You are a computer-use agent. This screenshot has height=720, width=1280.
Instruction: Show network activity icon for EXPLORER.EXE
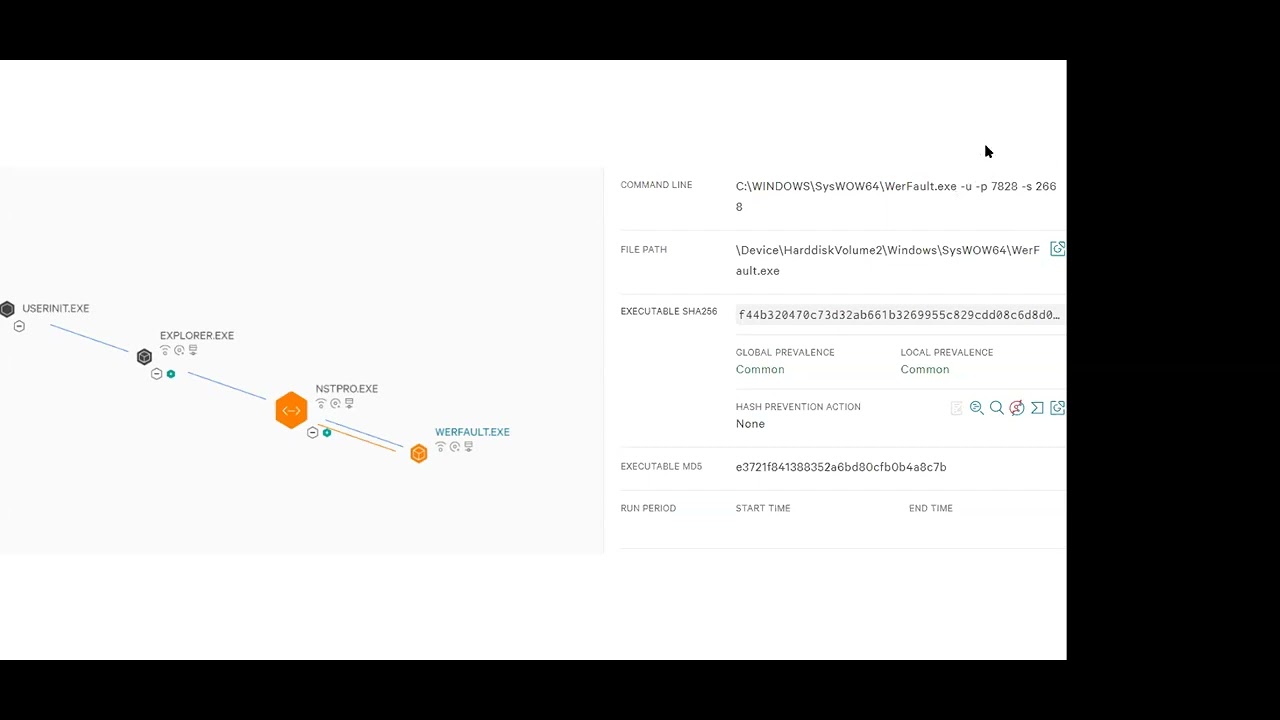tap(165, 350)
